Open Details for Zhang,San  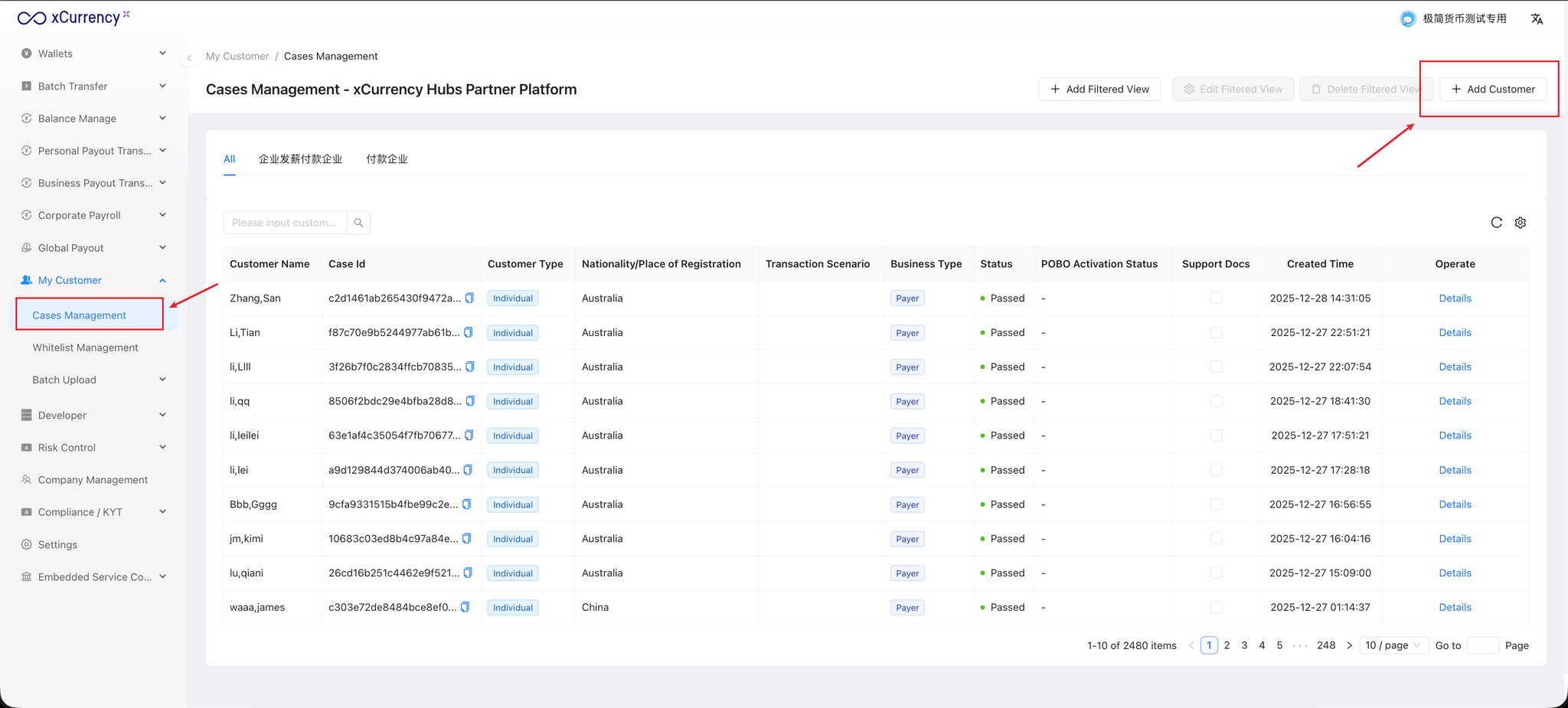1455,298
